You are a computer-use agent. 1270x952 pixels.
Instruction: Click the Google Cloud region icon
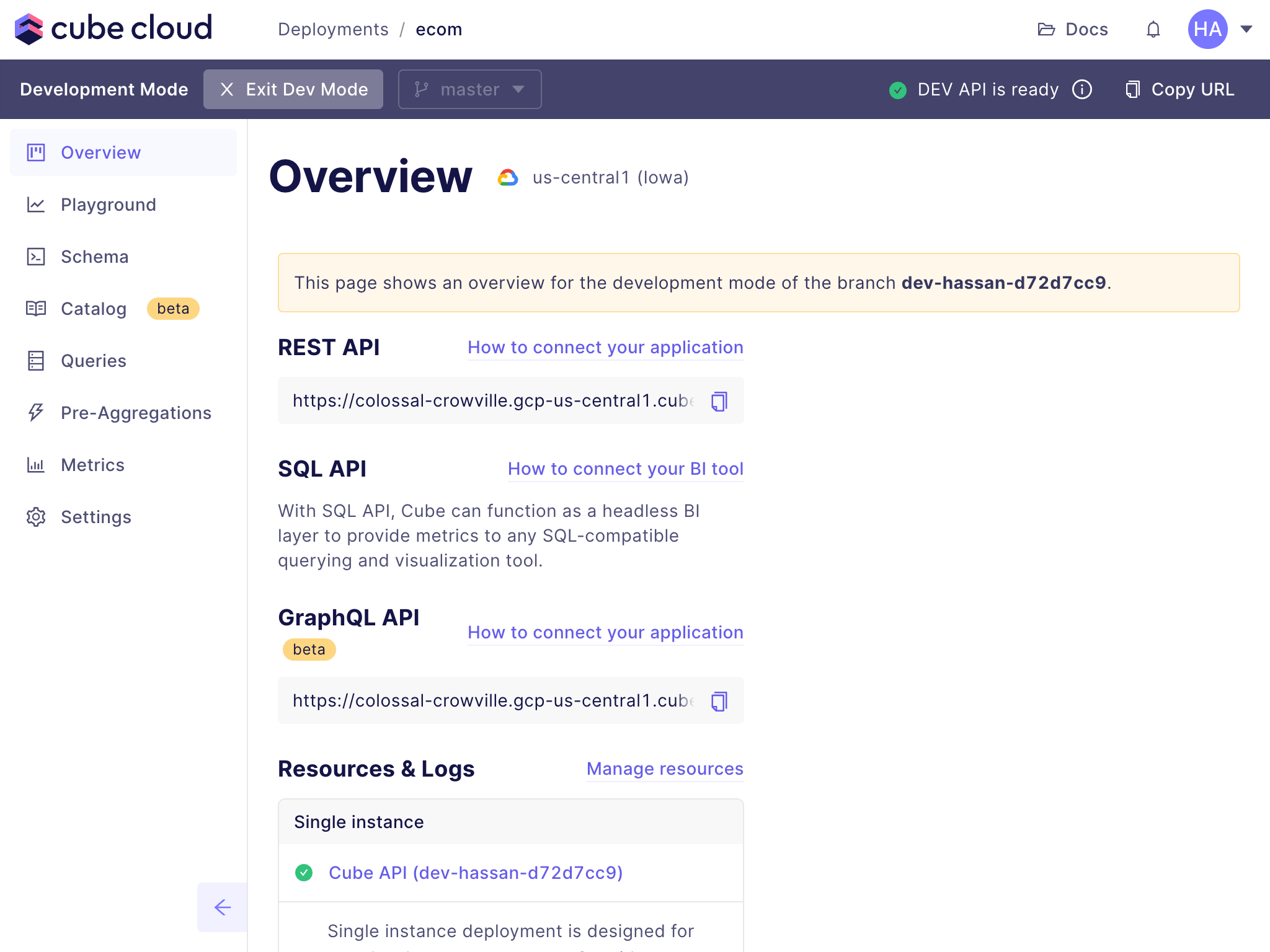tap(508, 178)
